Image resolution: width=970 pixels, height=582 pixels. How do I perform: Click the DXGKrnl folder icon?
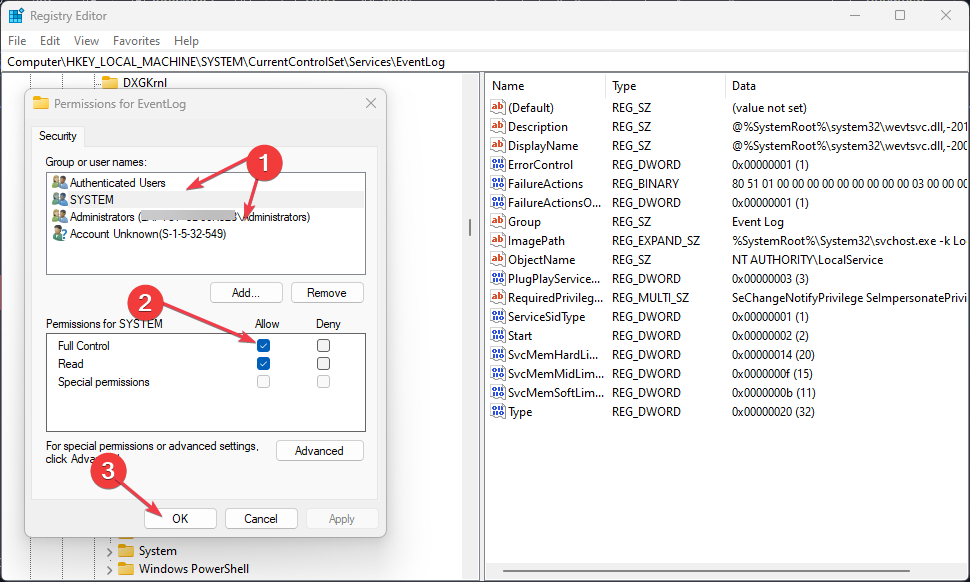[109, 82]
